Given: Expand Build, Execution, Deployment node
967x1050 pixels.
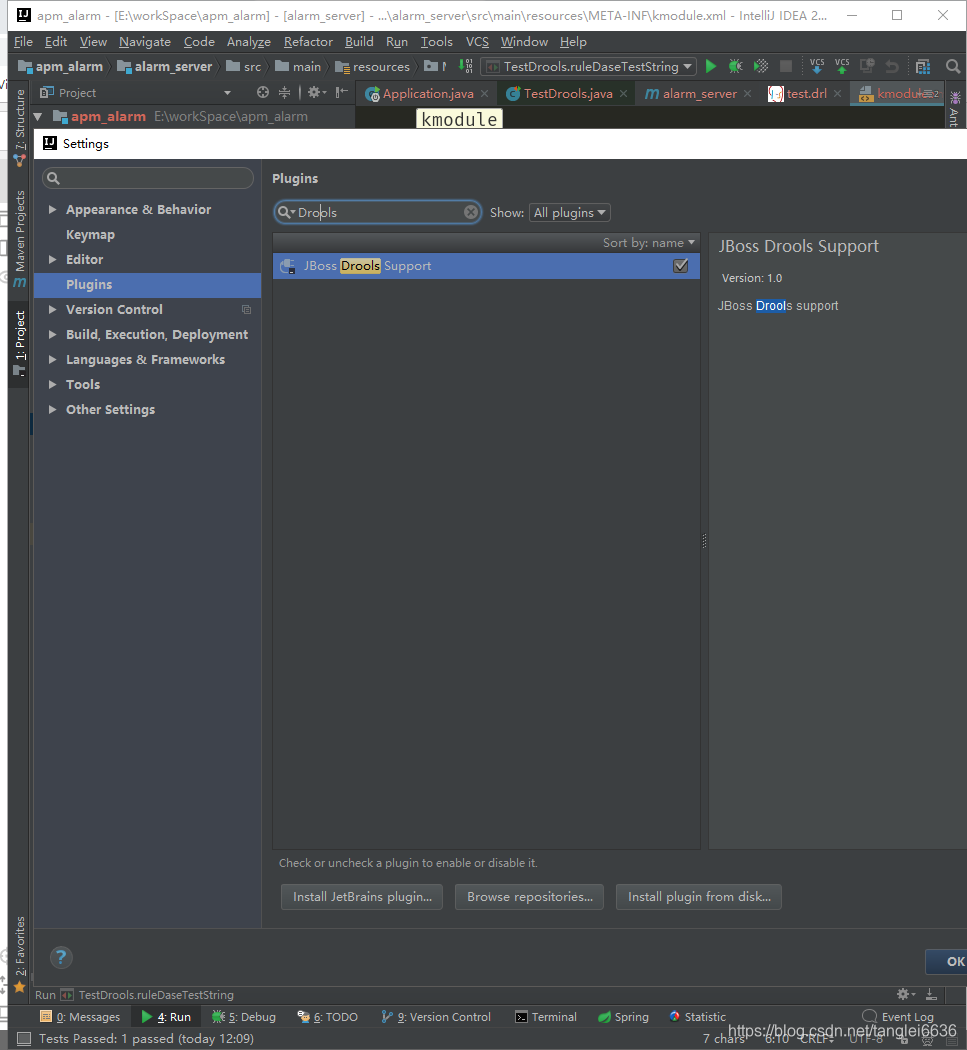Looking at the screenshot, I should click(52, 334).
